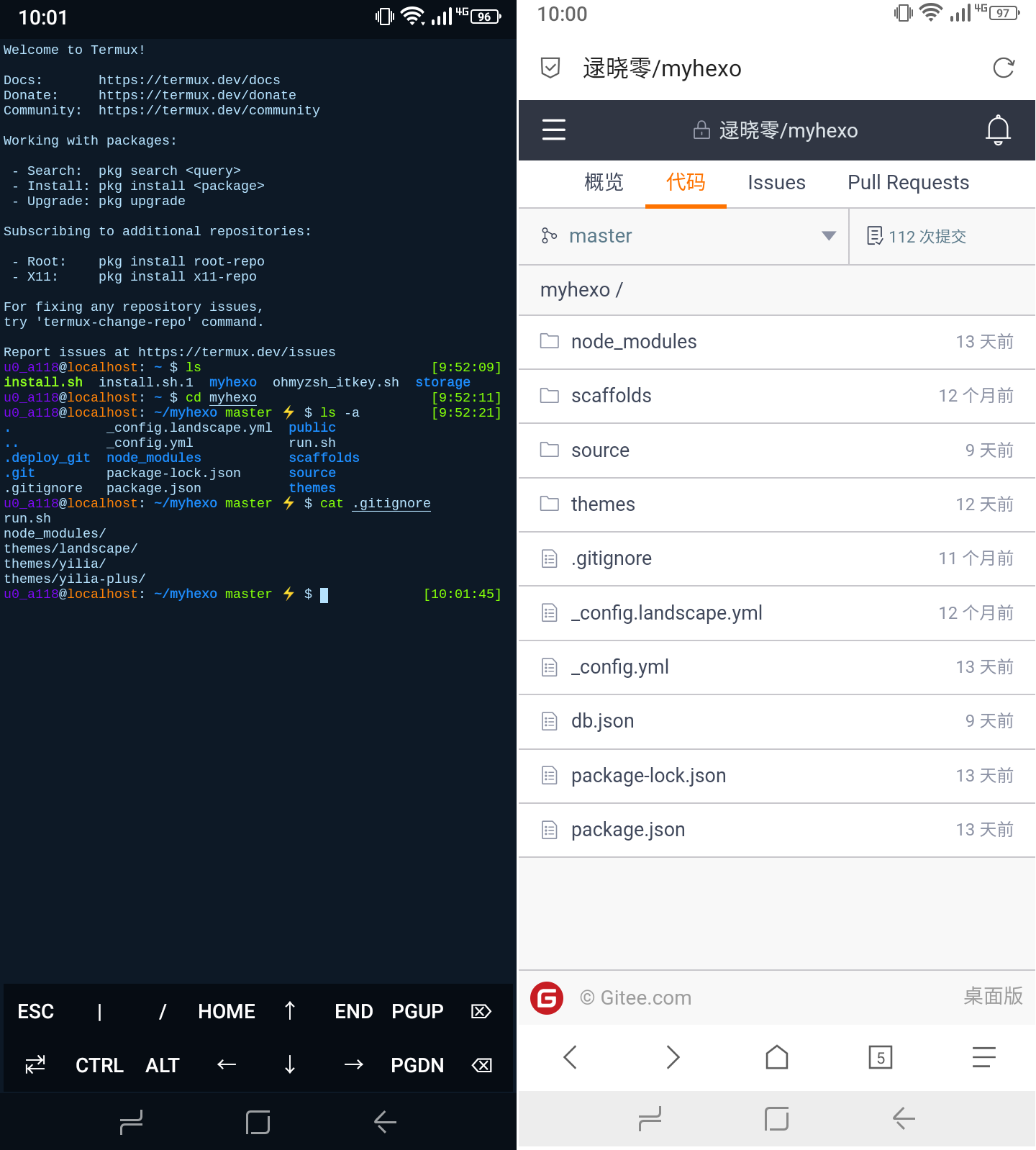Reload the page with refresh icon
1036x1150 pixels.
point(1003,68)
